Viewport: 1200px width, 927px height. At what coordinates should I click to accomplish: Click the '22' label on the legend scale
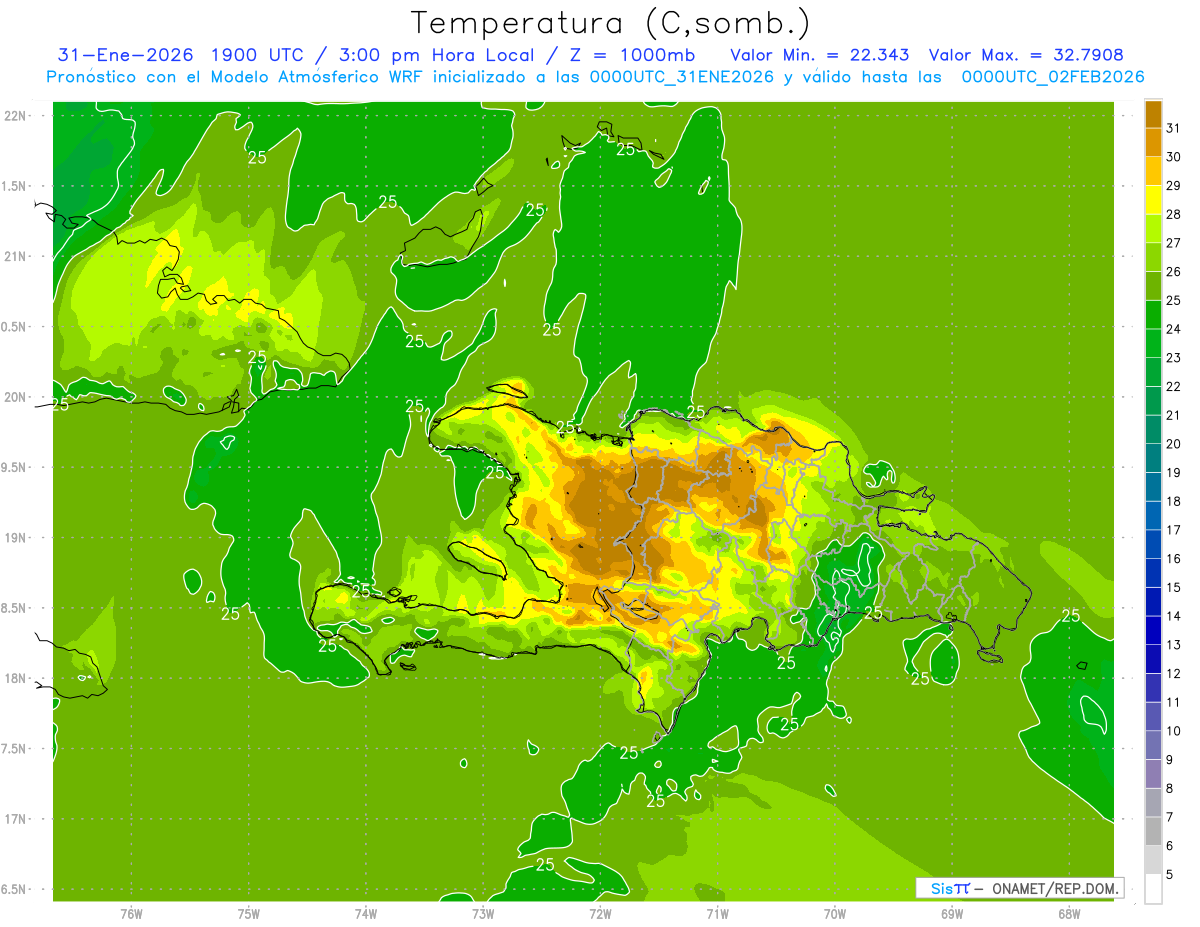click(1174, 386)
